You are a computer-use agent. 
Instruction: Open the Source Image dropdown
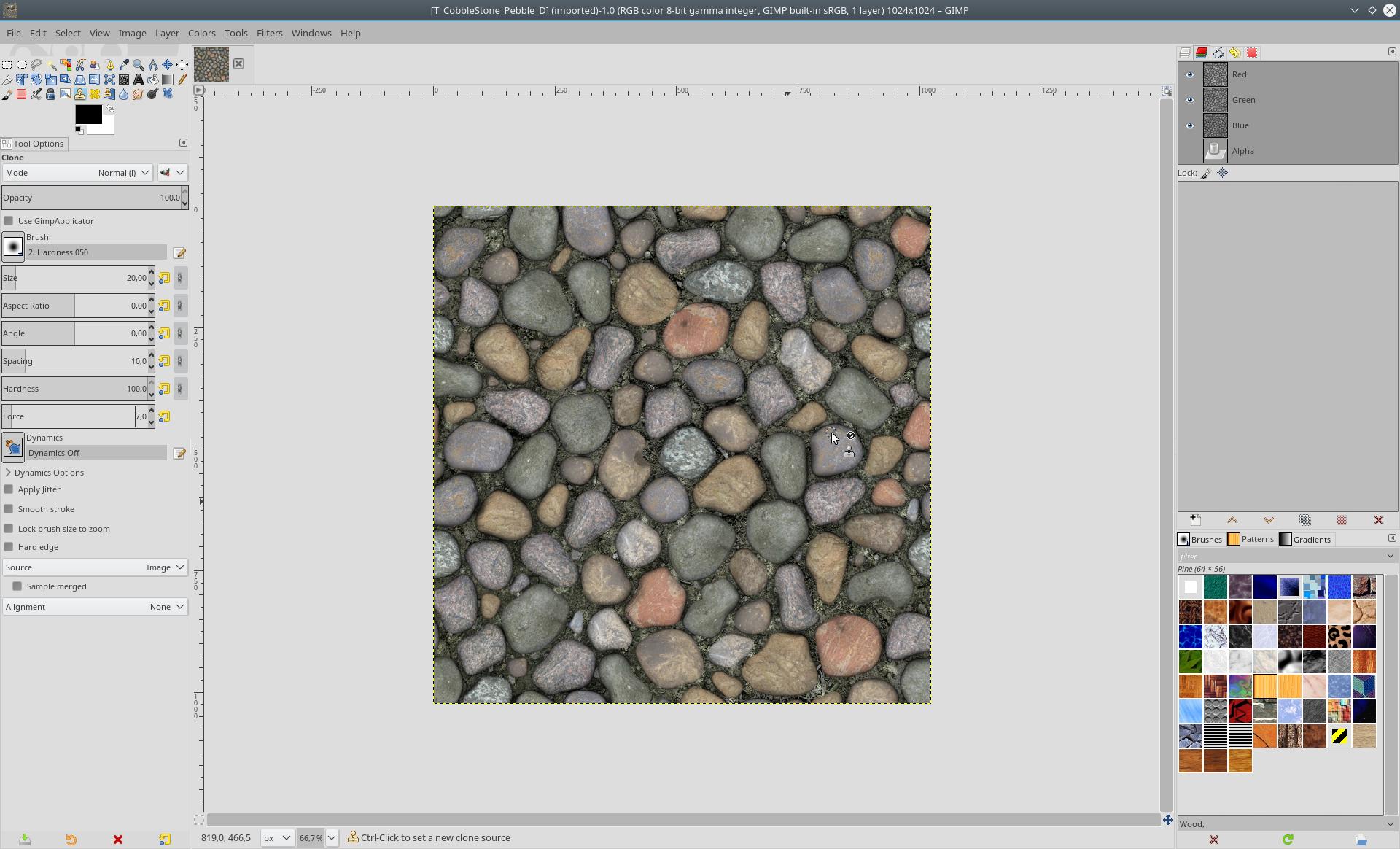pyautogui.click(x=95, y=567)
